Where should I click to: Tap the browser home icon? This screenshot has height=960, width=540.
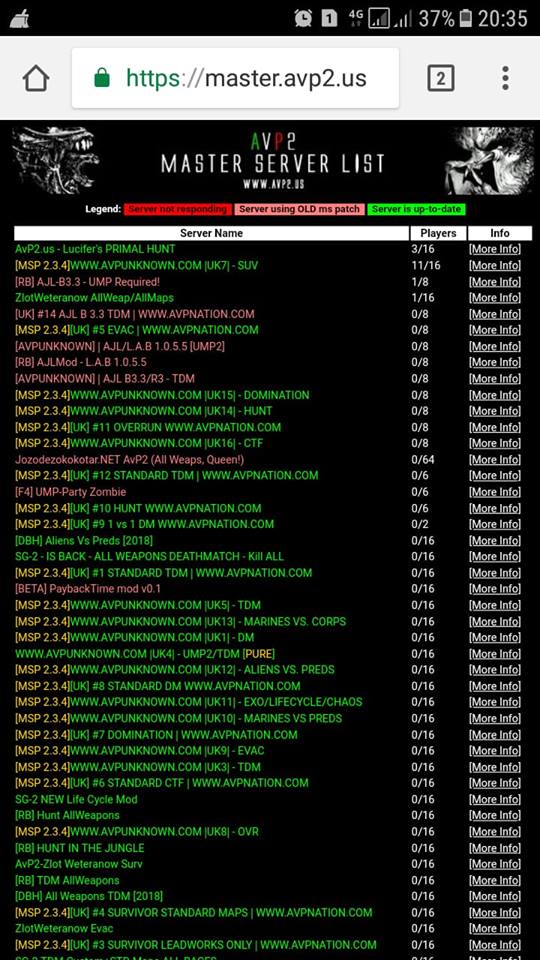tap(36, 78)
